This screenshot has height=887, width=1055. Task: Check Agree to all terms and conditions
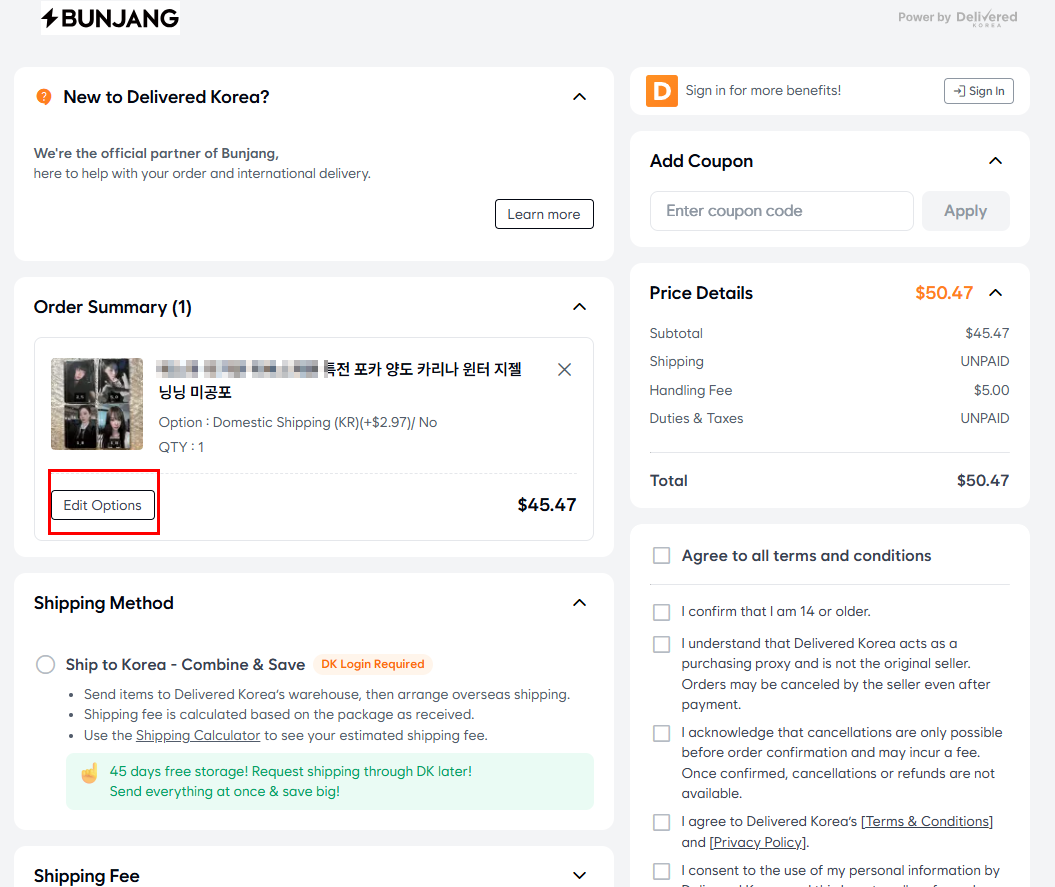pos(661,556)
